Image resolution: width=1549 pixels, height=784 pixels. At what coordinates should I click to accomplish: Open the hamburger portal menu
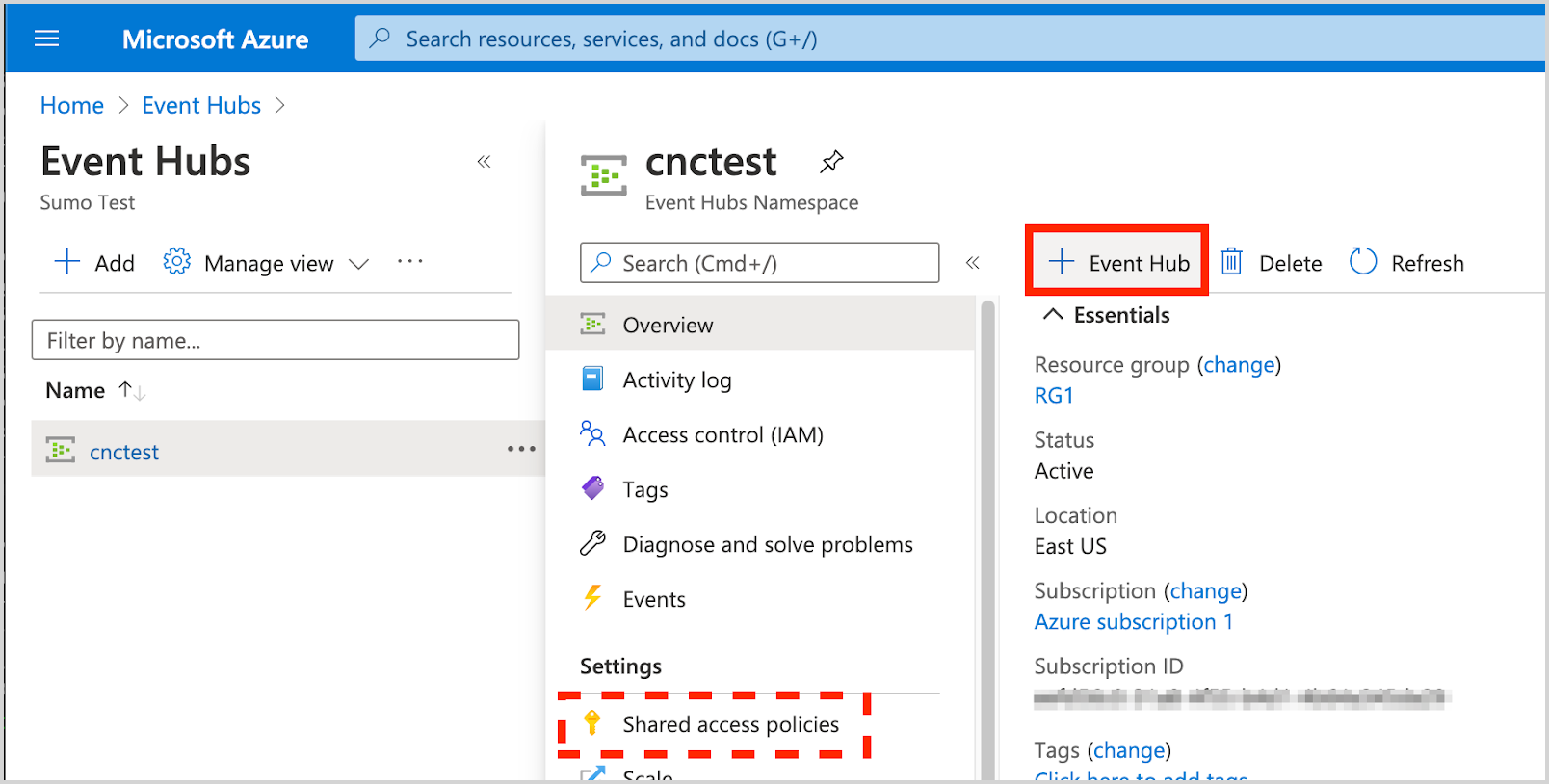pos(46,39)
